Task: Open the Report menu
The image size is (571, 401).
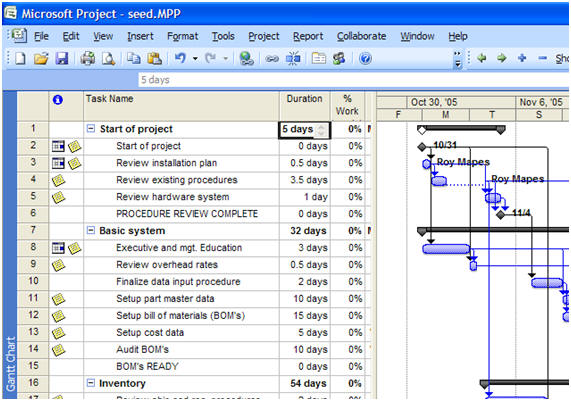Action: (308, 36)
